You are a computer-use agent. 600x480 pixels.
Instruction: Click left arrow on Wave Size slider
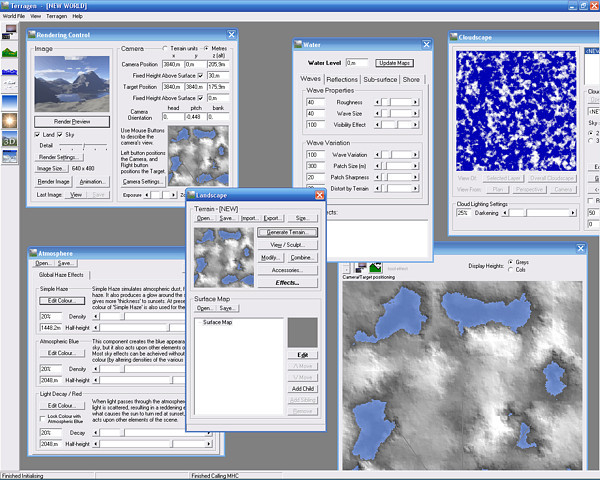point(378,113)
